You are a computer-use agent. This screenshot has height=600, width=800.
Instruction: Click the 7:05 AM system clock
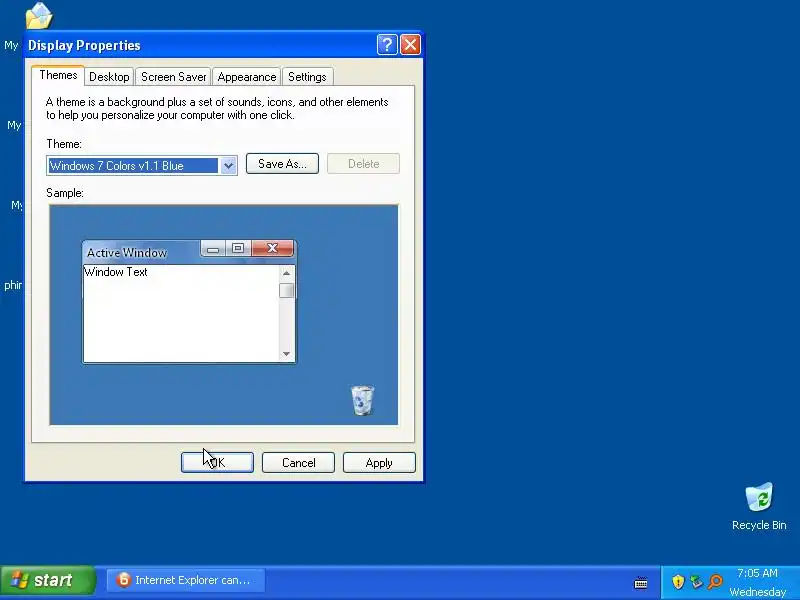758,573
